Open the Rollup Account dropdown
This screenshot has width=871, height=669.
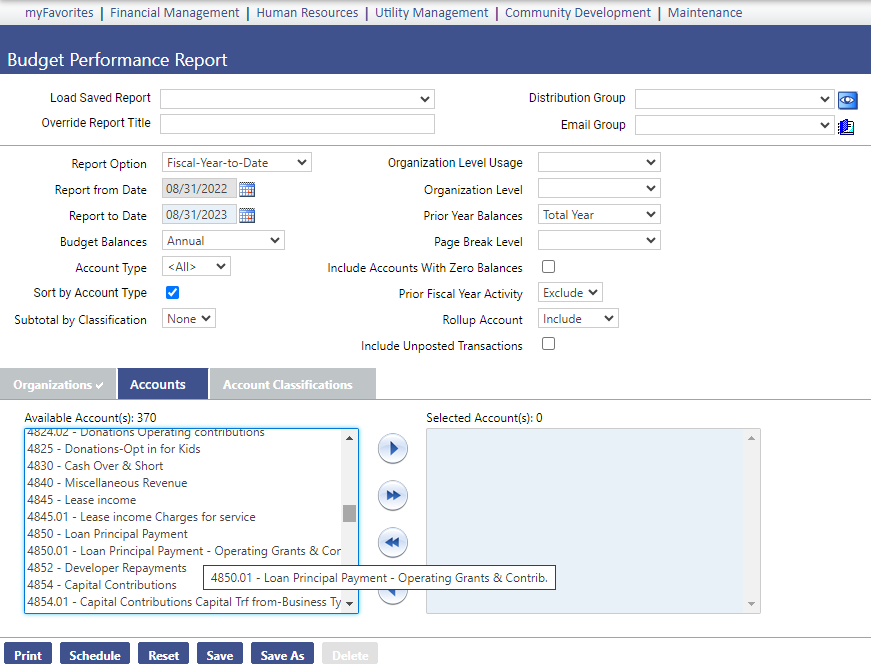(x=578, y=319)
